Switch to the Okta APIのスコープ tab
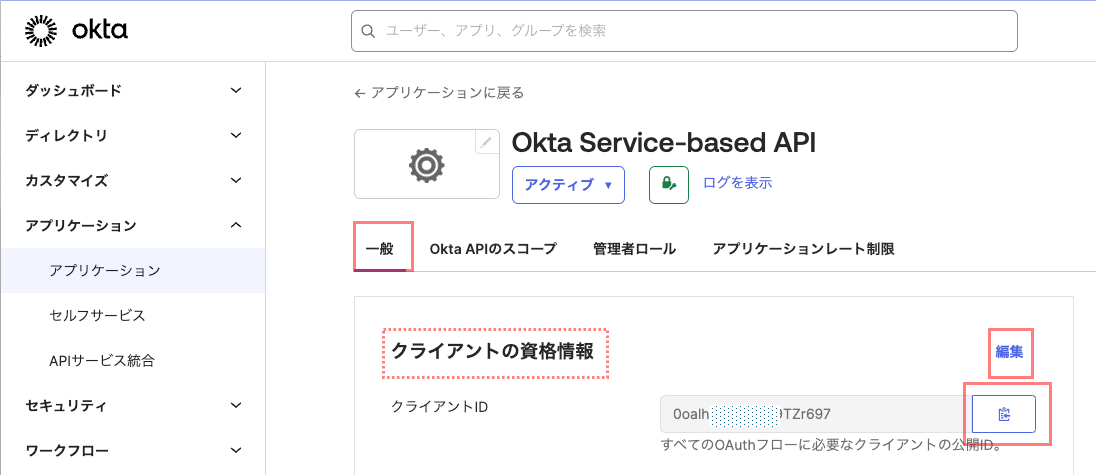This screenshot has width=1096, height=475. point(492,249)
